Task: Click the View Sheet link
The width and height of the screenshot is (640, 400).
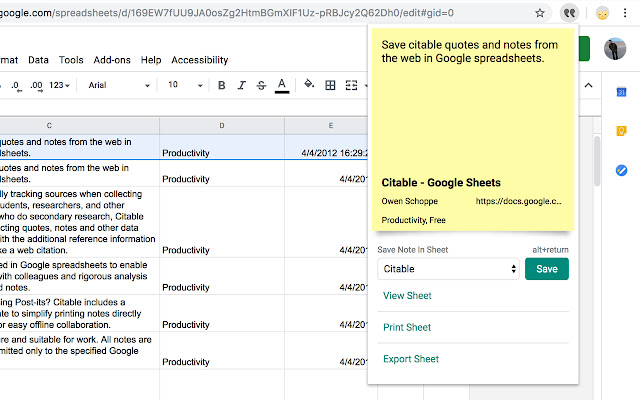Action: [x=407, y=296]
